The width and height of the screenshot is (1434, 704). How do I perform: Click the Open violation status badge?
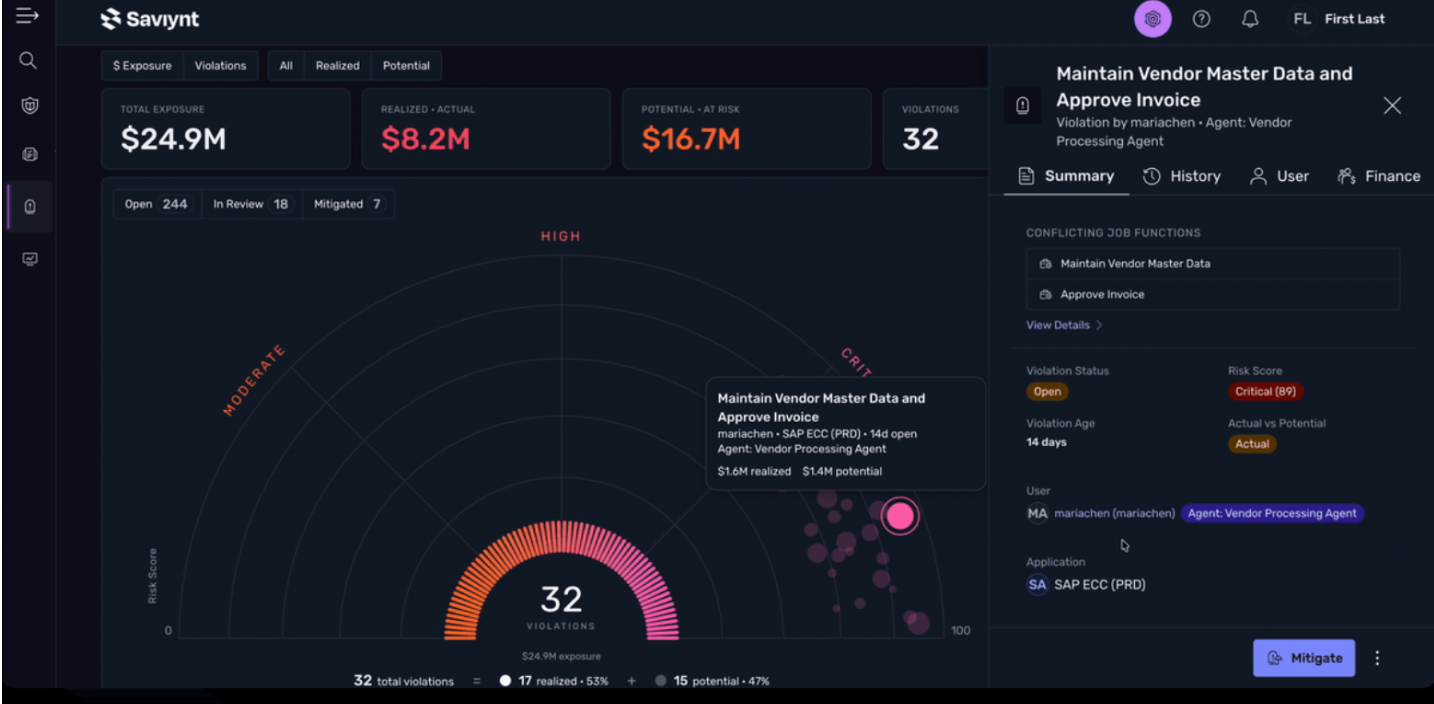click(x=1047, y=392)
